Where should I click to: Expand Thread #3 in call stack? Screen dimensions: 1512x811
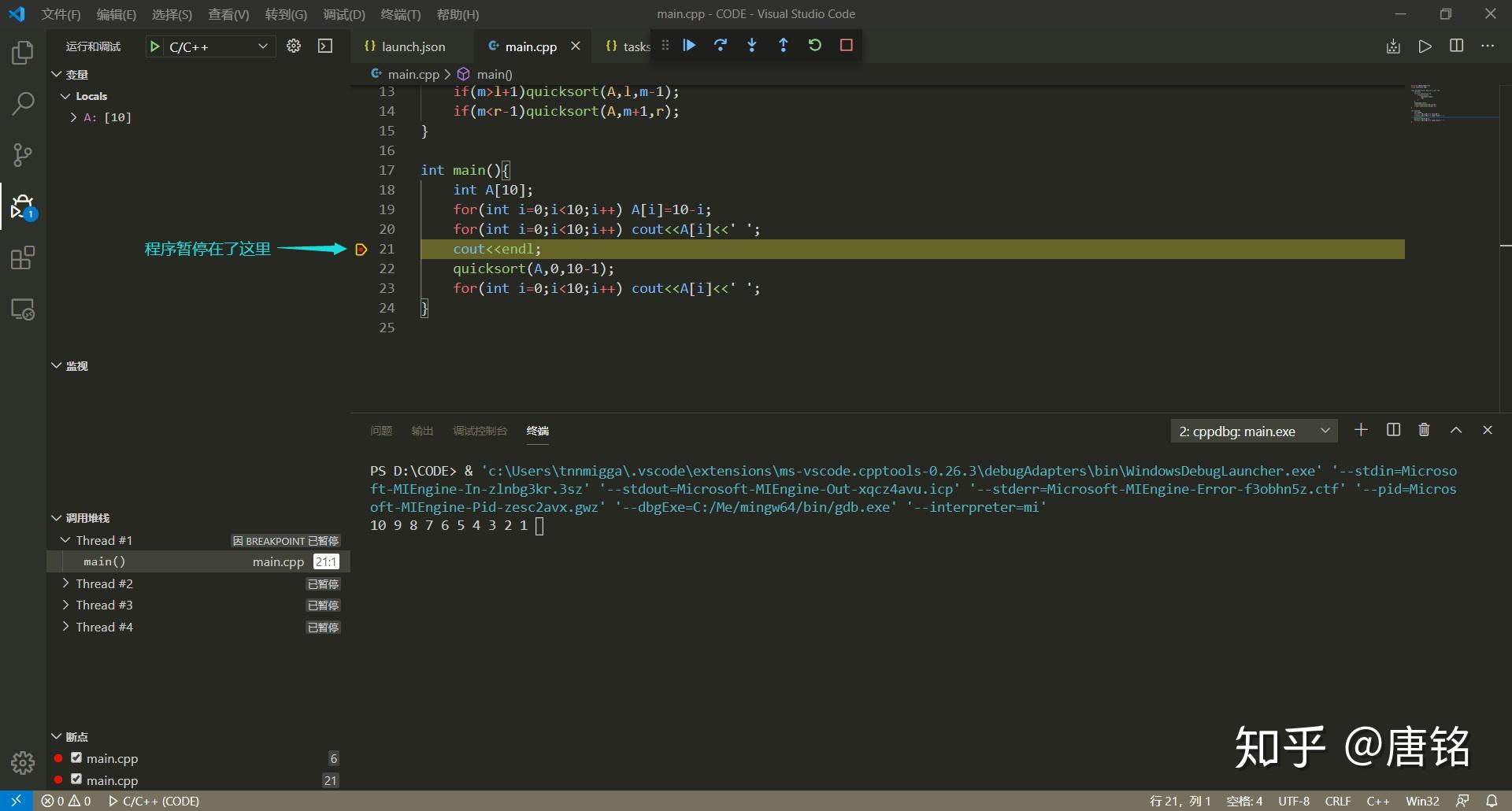[x=65, y=605]
